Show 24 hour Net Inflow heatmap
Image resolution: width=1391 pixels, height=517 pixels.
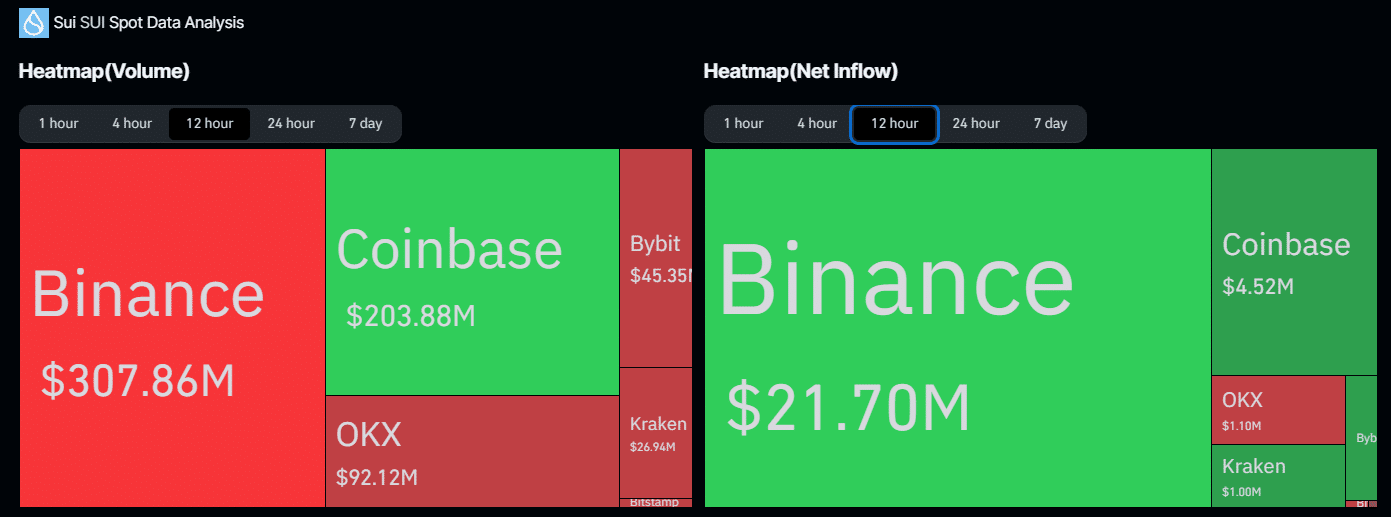click(976, 124)
